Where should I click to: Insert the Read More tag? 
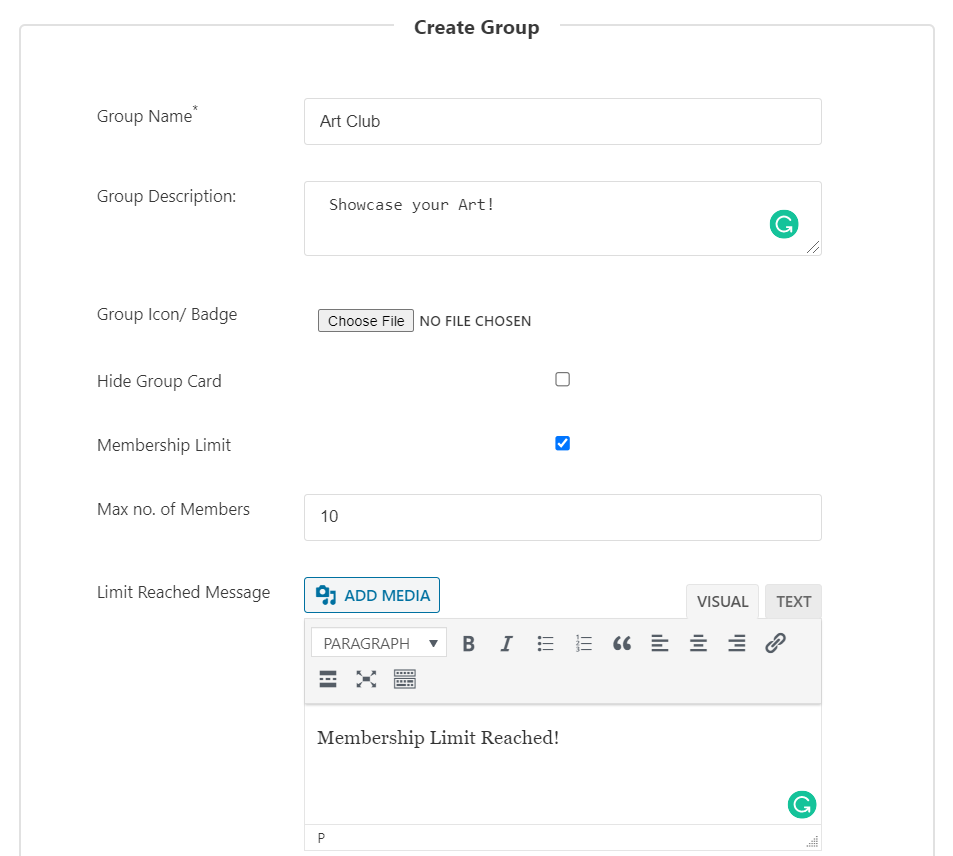pyautogui.click(x=327, y=679)
